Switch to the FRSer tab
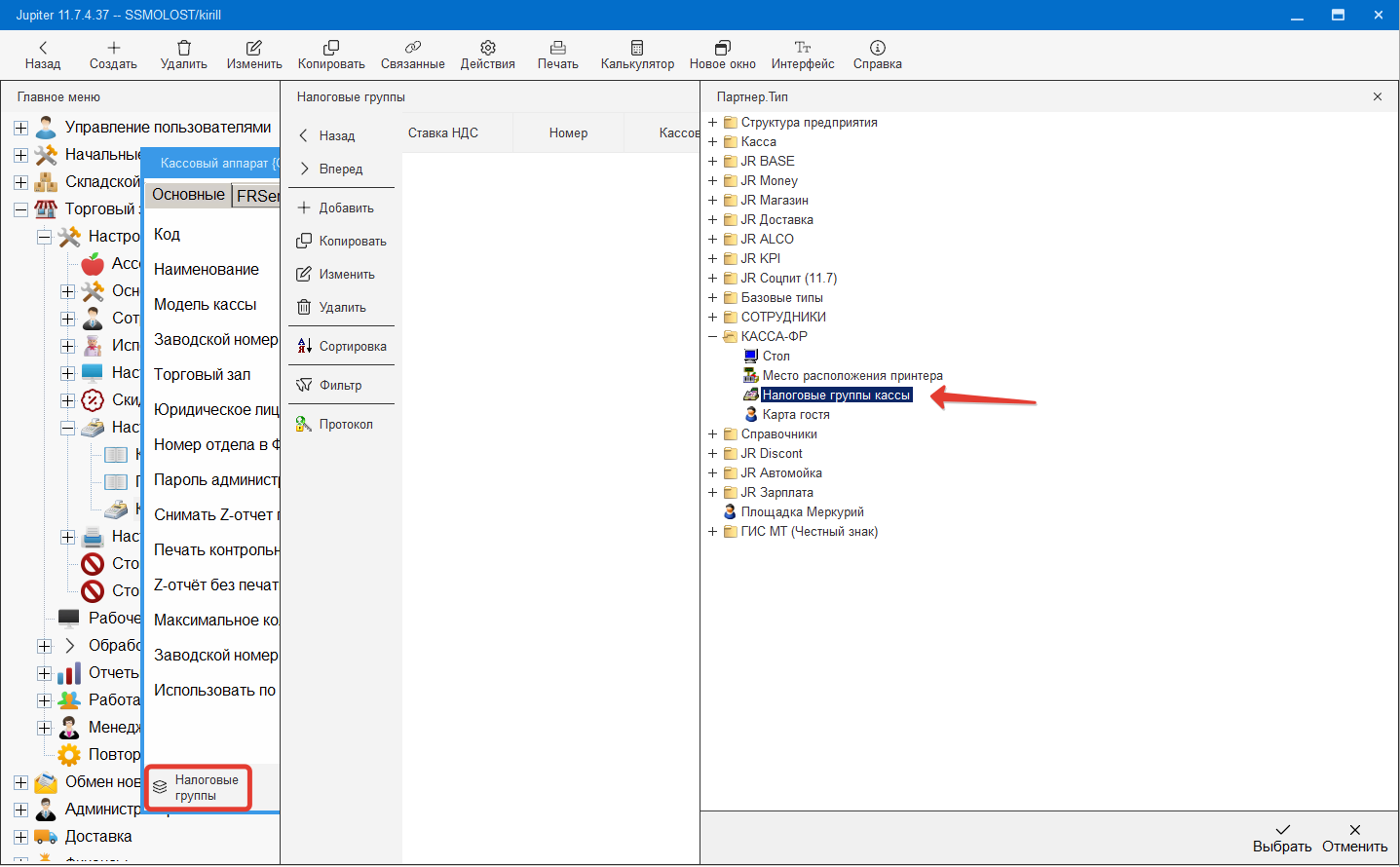1400x867 pixels. point(257,196)
